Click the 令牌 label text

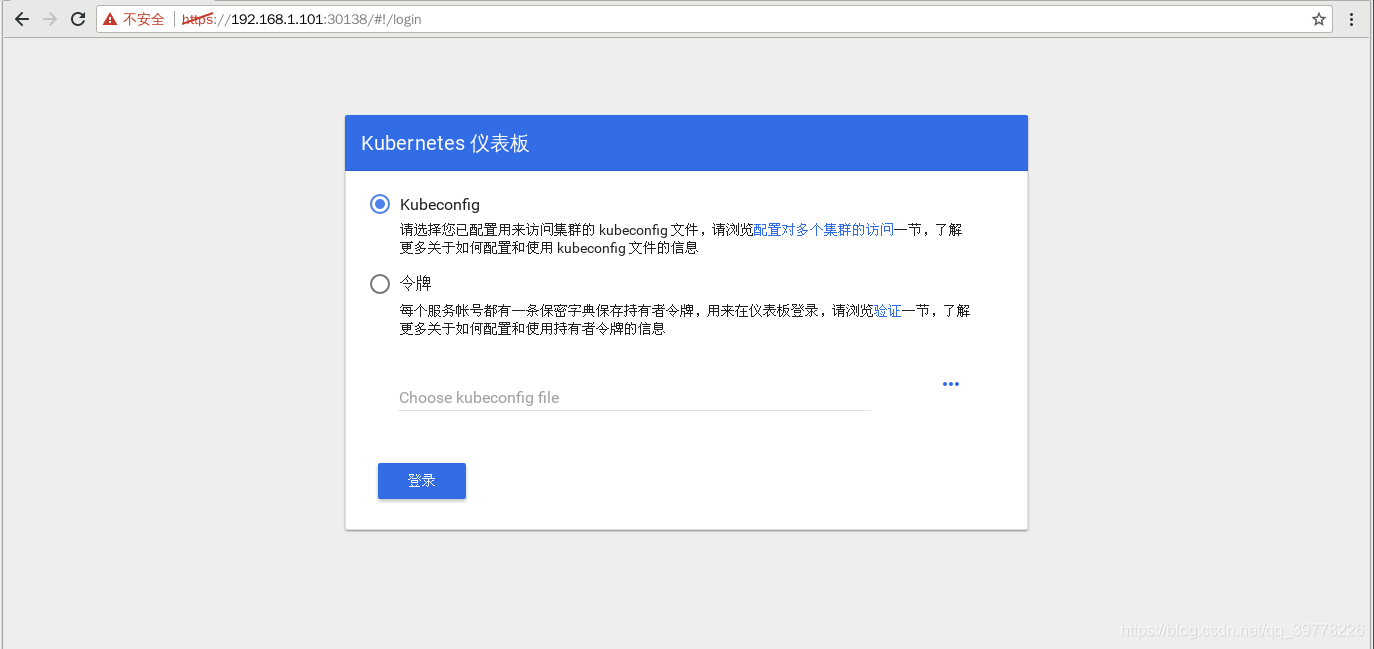[x=417, y=283]
